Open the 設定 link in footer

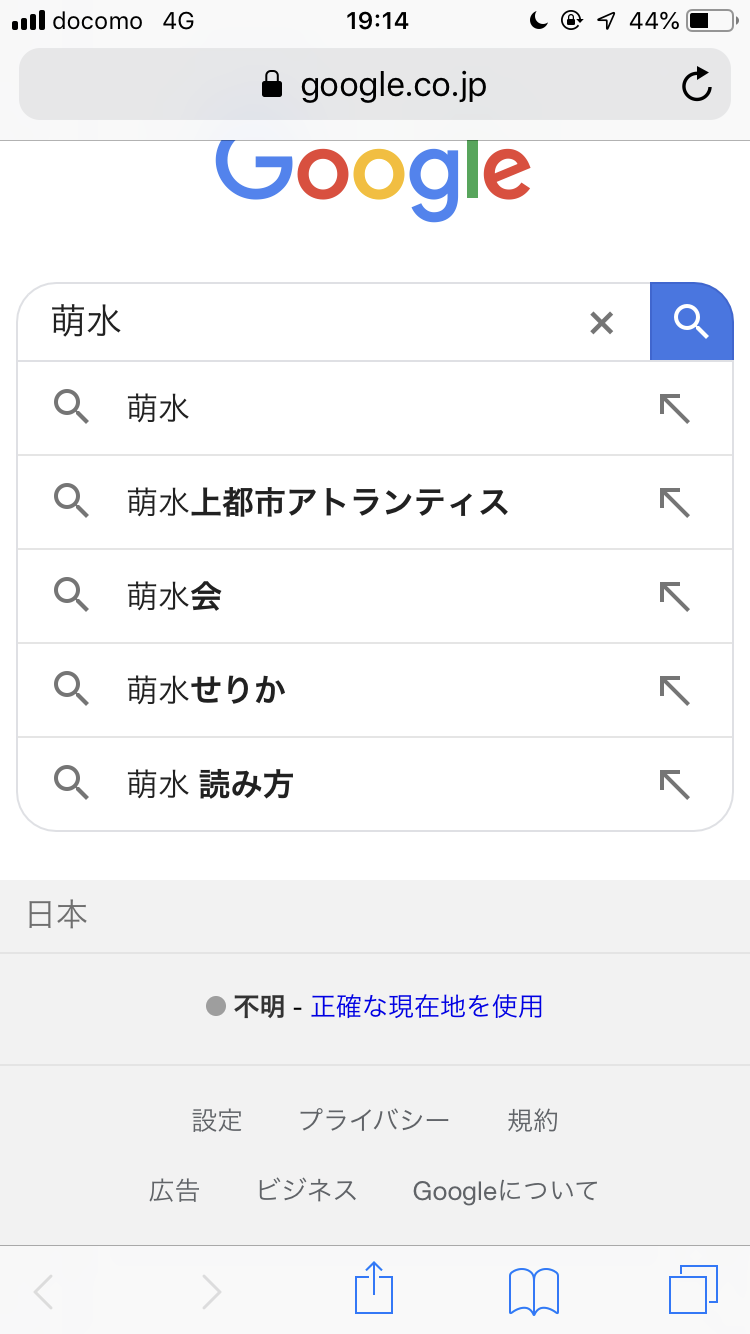pyautogui.click(x=217, y=1121)
